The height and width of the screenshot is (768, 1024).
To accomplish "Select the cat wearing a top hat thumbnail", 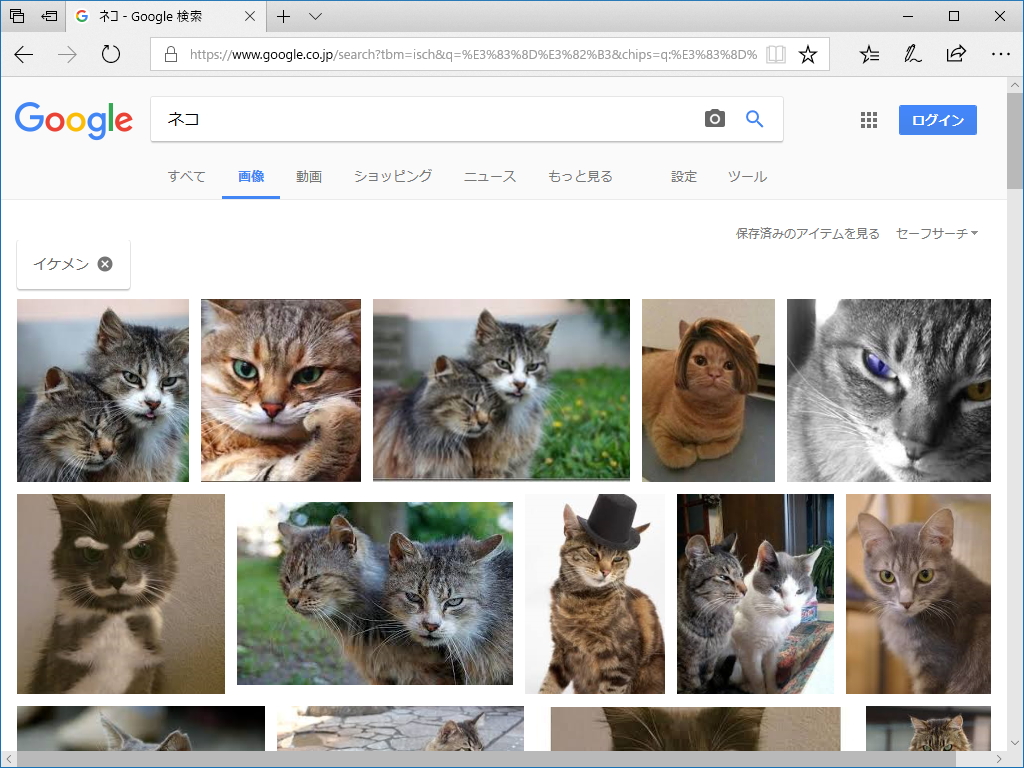I will tap(595, 594).
